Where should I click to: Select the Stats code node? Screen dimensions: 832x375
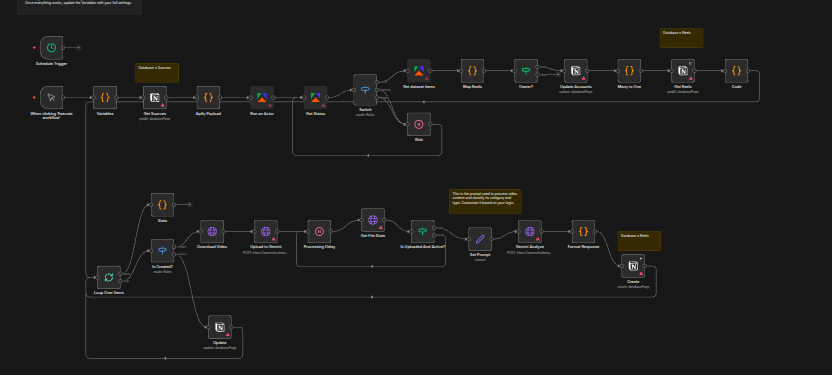pyautogui.click(x=163, y=204)
